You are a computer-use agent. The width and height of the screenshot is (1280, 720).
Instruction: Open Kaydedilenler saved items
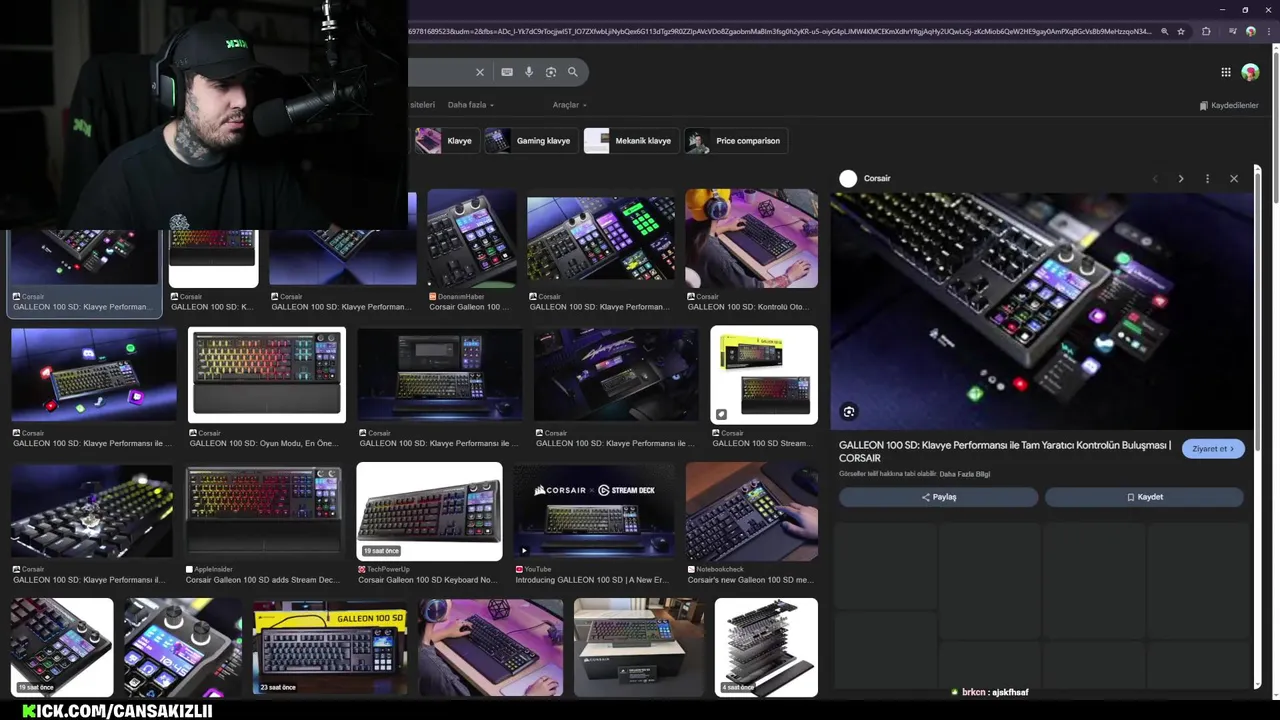(x=1229, y=105)
